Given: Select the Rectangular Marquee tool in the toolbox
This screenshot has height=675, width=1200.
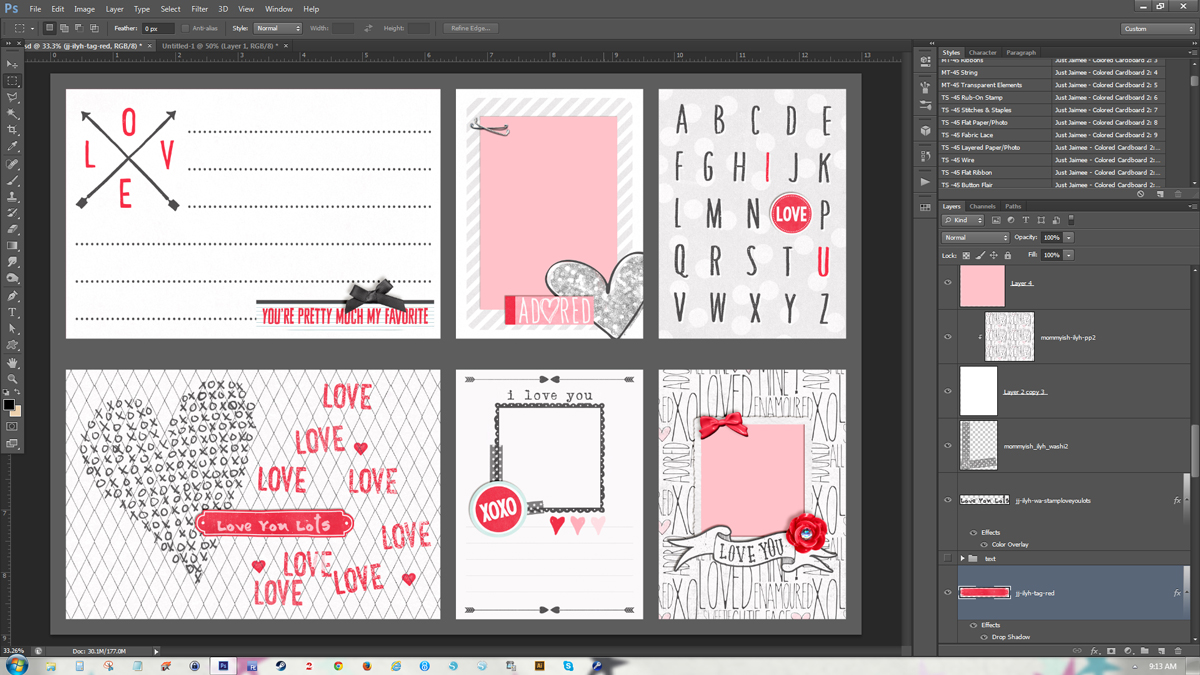Looking at the screenshot, I should pyautogui.click(x=13, y=81).
